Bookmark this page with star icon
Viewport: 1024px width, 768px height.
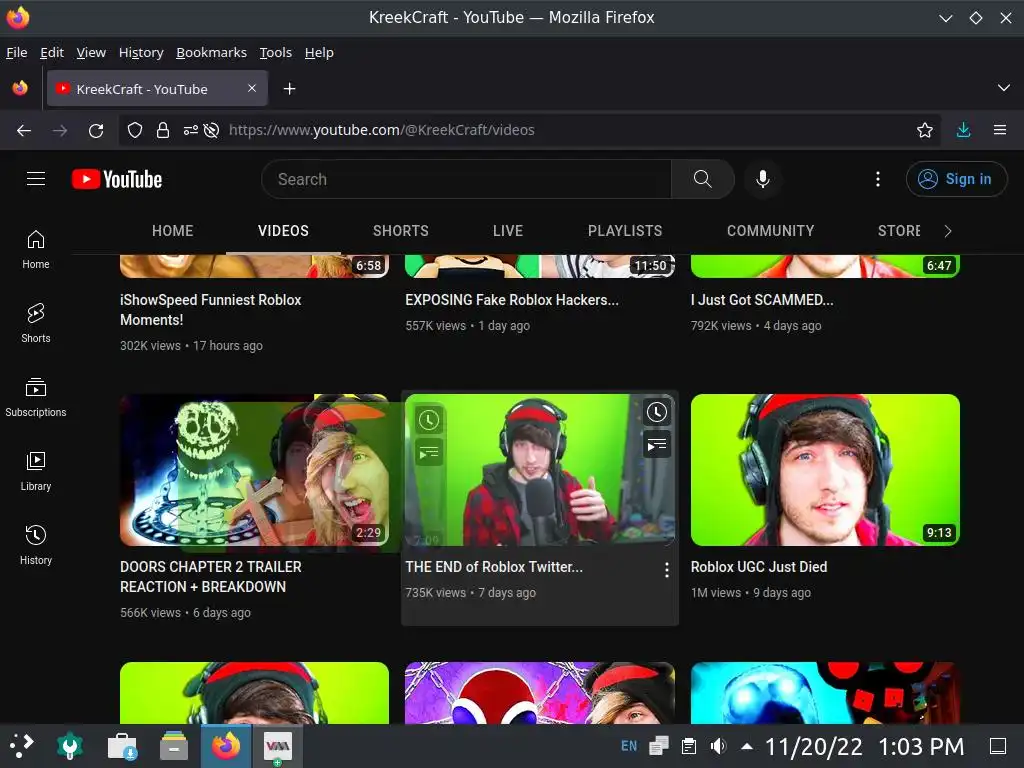click(924, 131)
